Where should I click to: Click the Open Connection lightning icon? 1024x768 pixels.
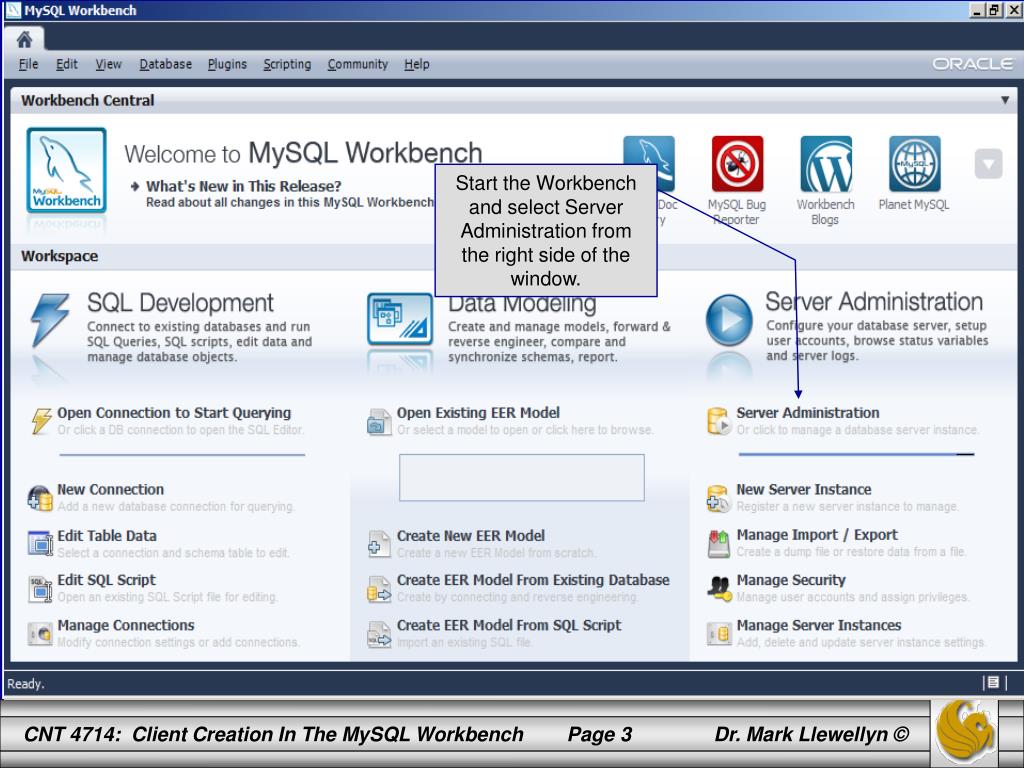pyautogui.click(x=41, y=421)
